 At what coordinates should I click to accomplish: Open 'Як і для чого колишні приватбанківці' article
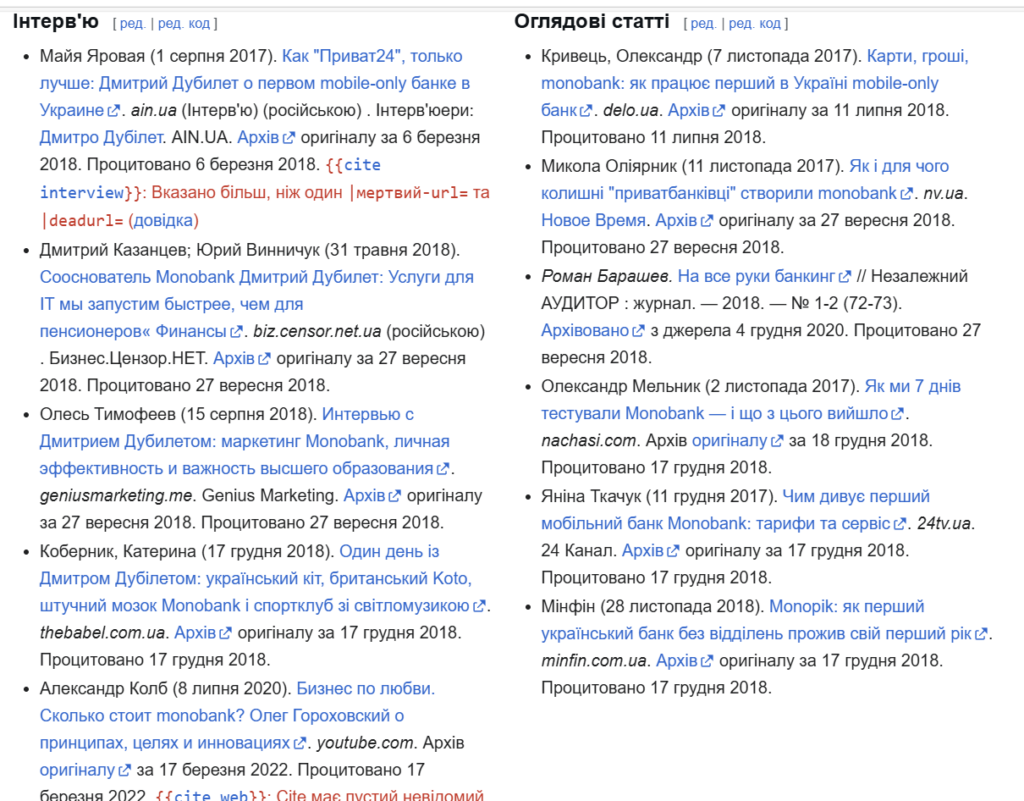click(744, 180)
